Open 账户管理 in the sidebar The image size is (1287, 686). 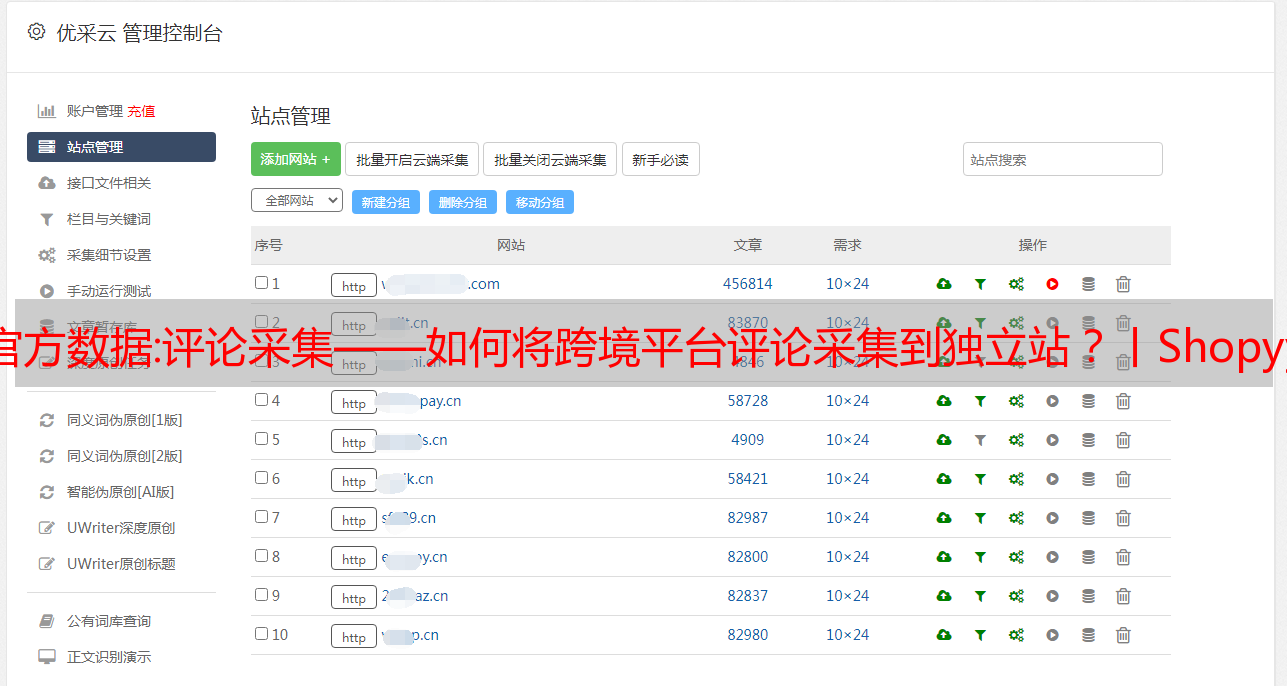tap(94, 111)
